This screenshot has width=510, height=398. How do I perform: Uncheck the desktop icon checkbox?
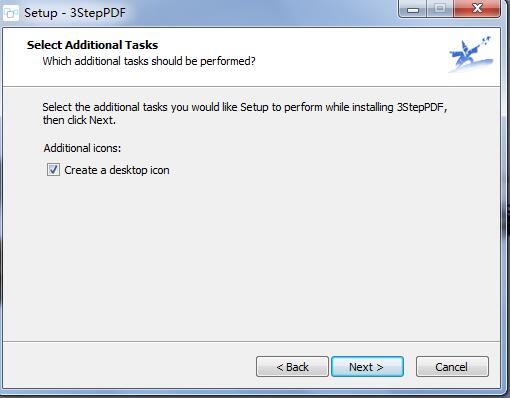(x=53, y=170)
